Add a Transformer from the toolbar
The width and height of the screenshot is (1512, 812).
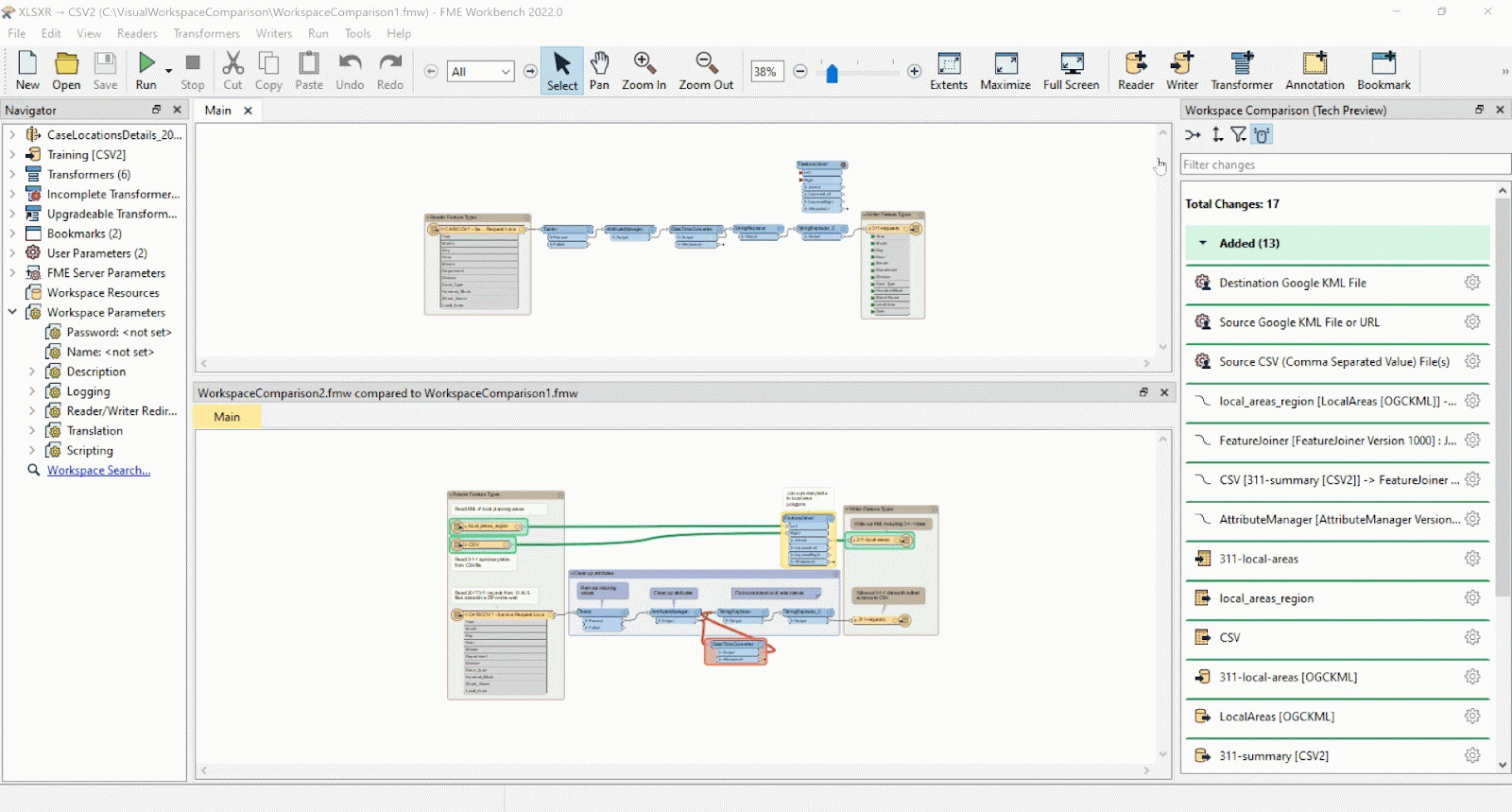coord(1242,71)
